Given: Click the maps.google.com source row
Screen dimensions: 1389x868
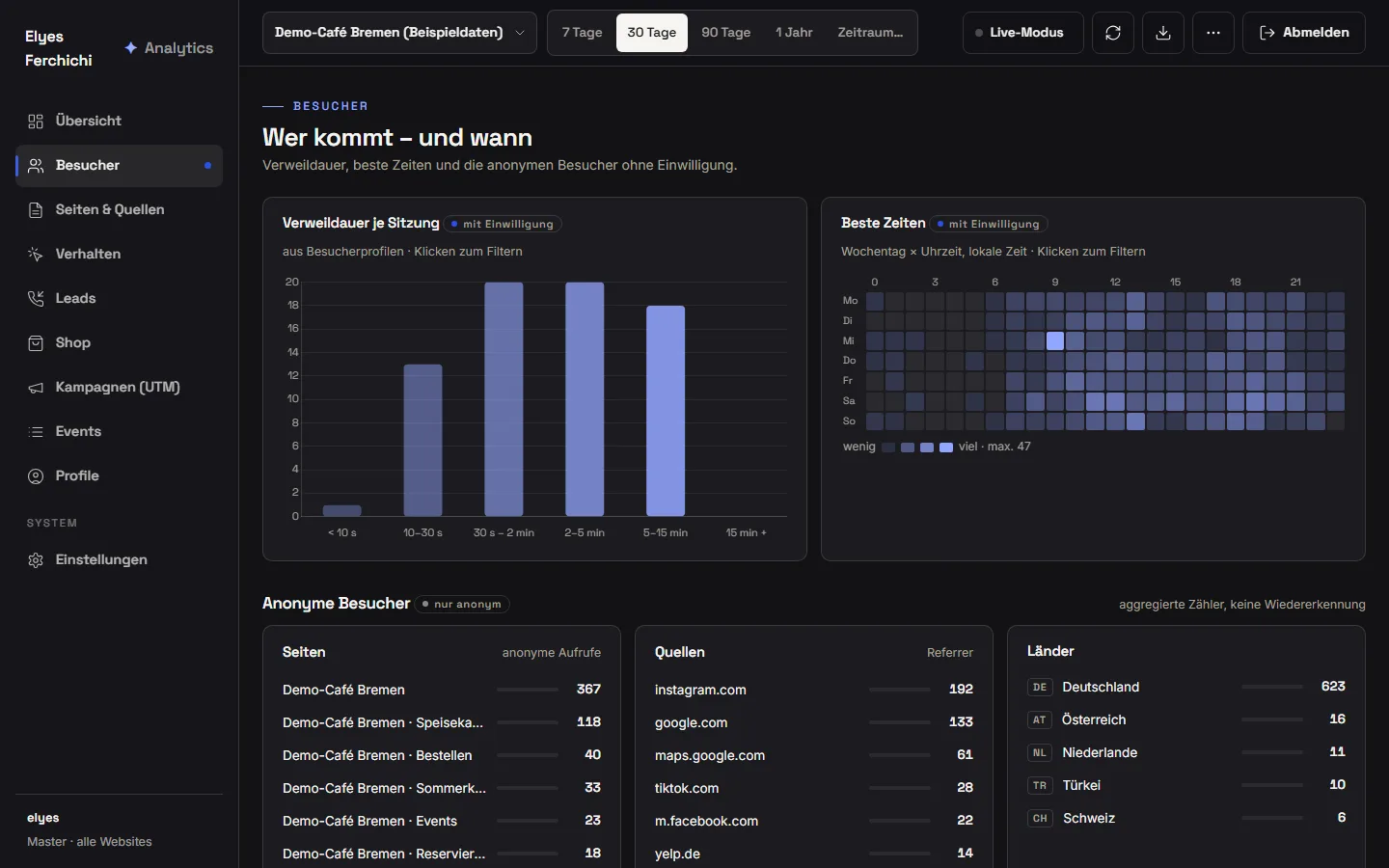Looking at the screenshot, I should coord(814,755).
